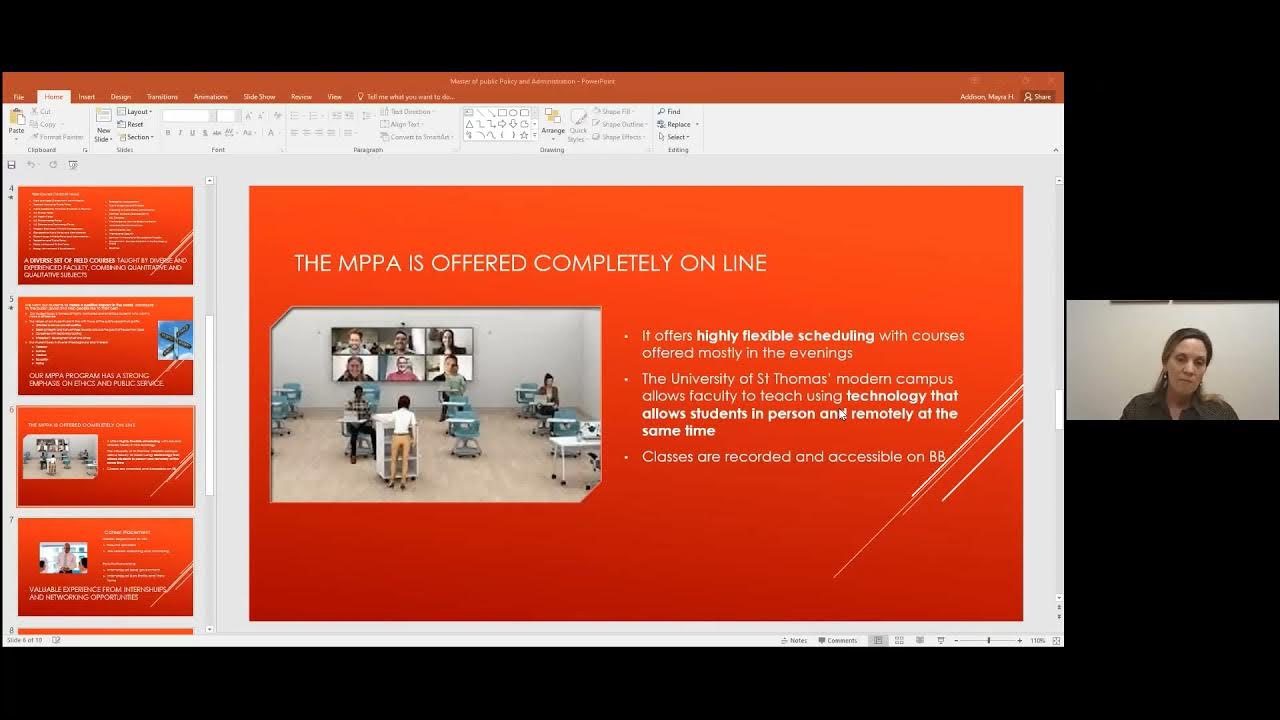Start Slide Show from status bar icon
Screen dimensions: 1280x720
[941, 640]
